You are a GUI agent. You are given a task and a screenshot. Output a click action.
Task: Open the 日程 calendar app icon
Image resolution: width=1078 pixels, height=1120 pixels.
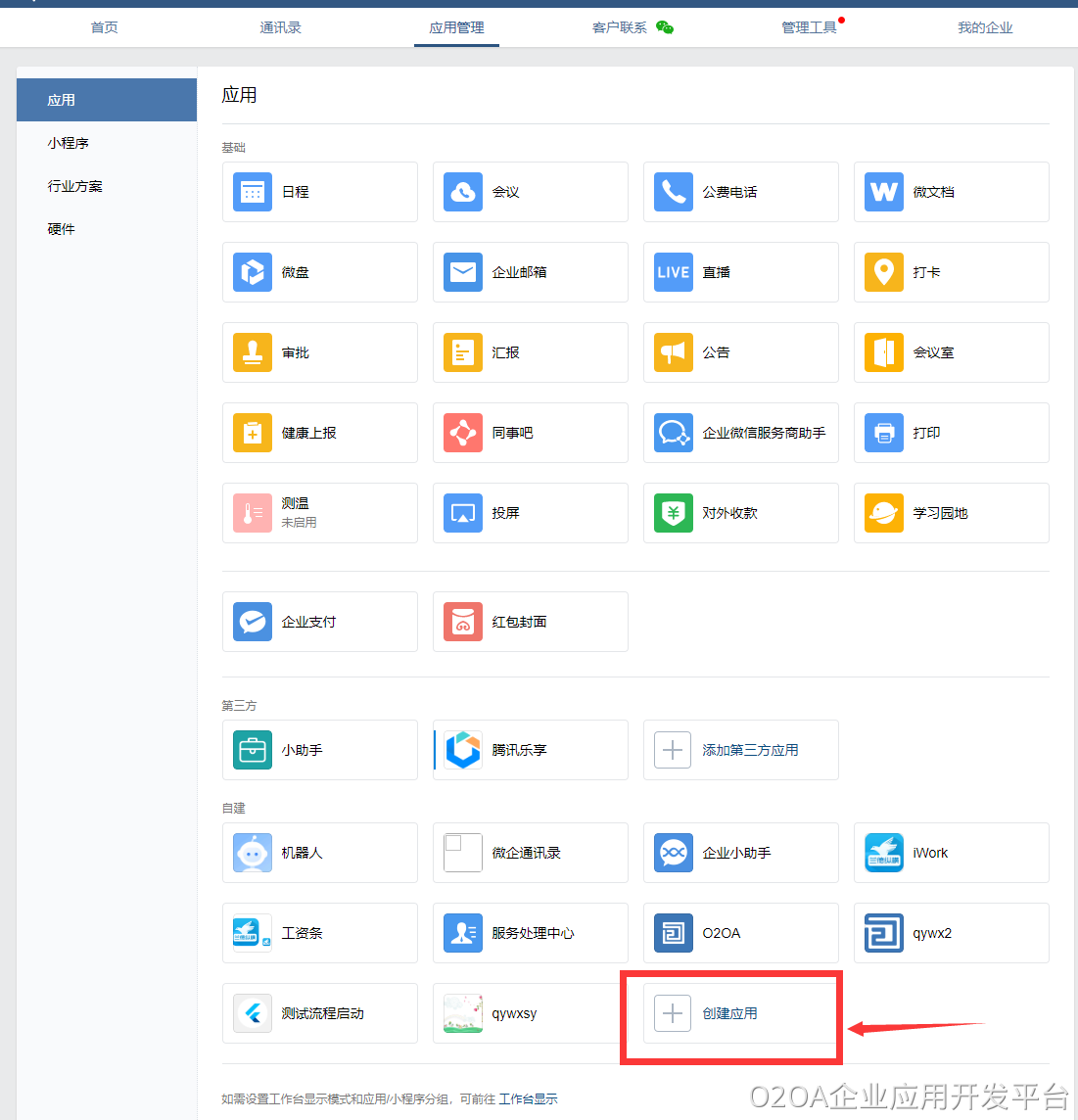pos(253,192)
